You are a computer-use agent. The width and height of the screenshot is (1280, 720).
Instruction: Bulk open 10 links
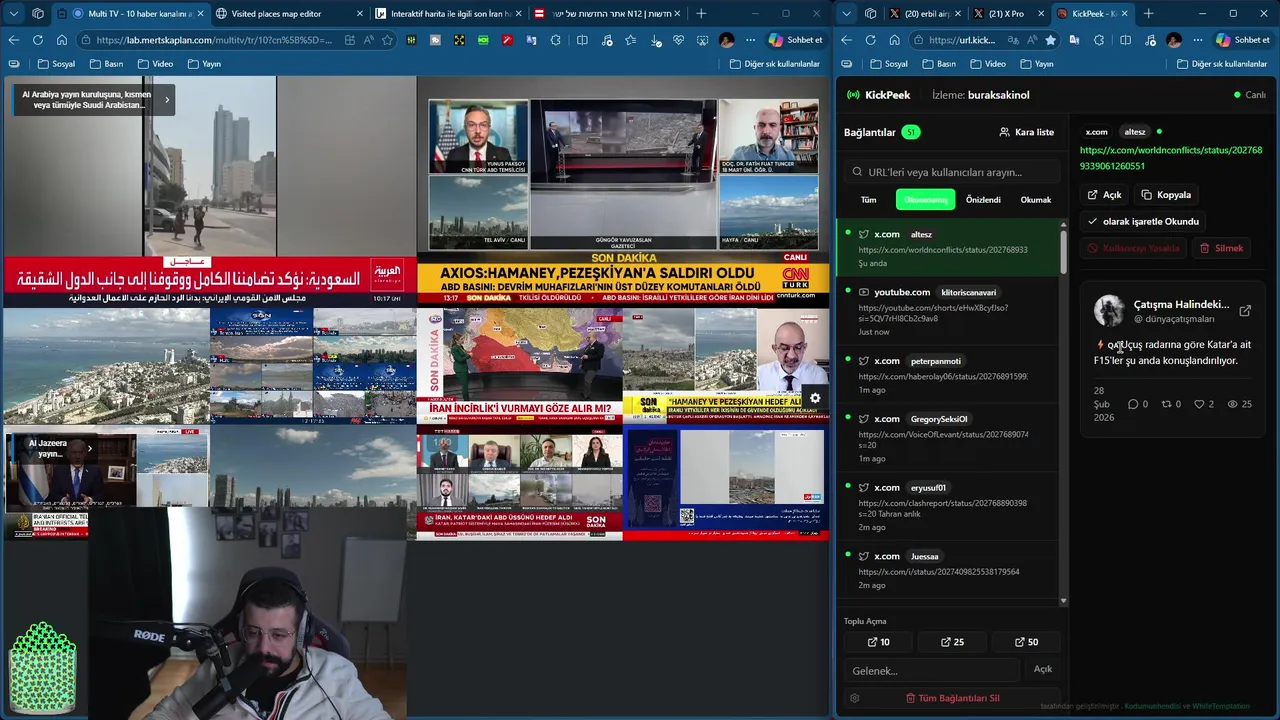coord(878,642)
